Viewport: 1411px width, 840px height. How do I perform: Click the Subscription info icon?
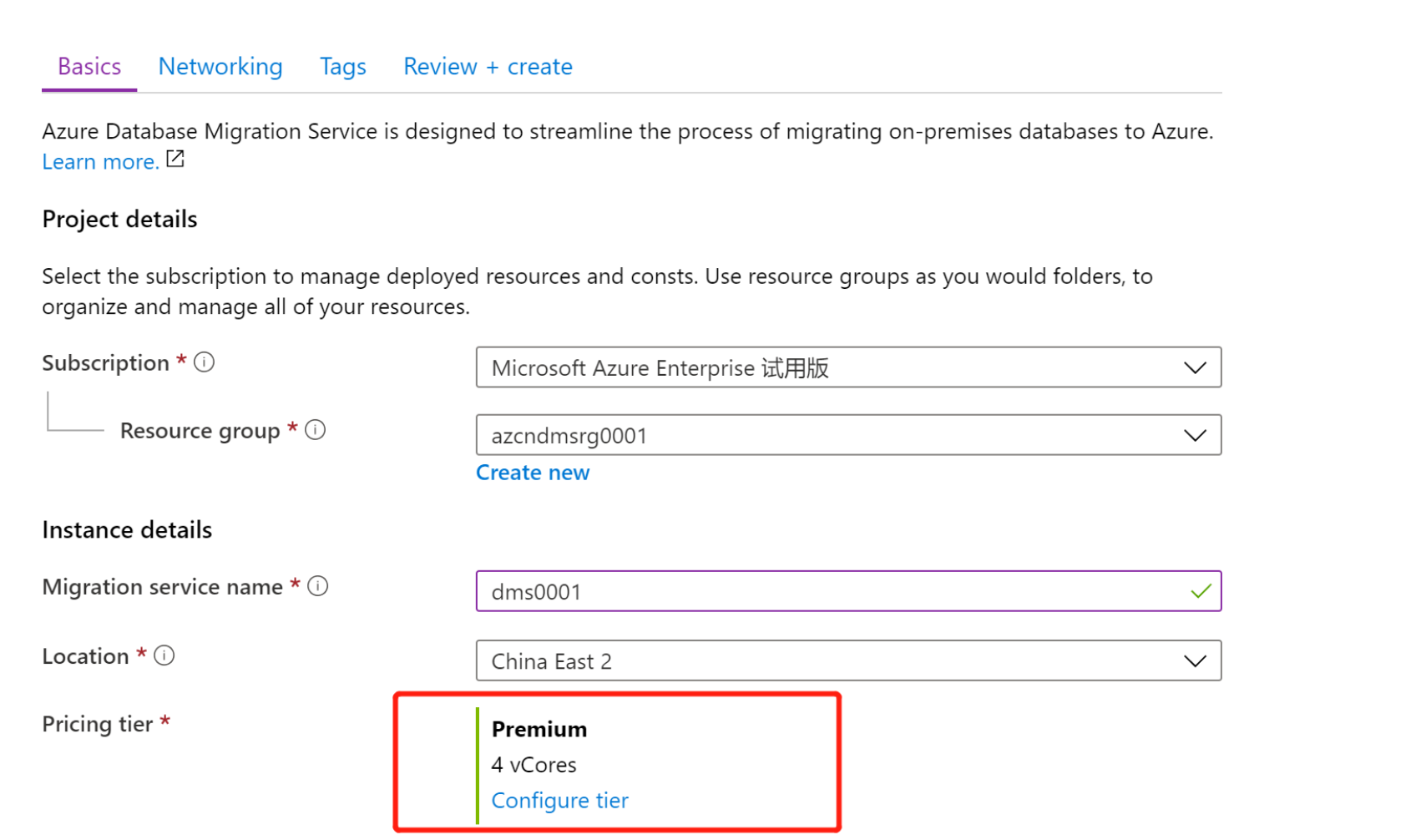click(205, 362)
